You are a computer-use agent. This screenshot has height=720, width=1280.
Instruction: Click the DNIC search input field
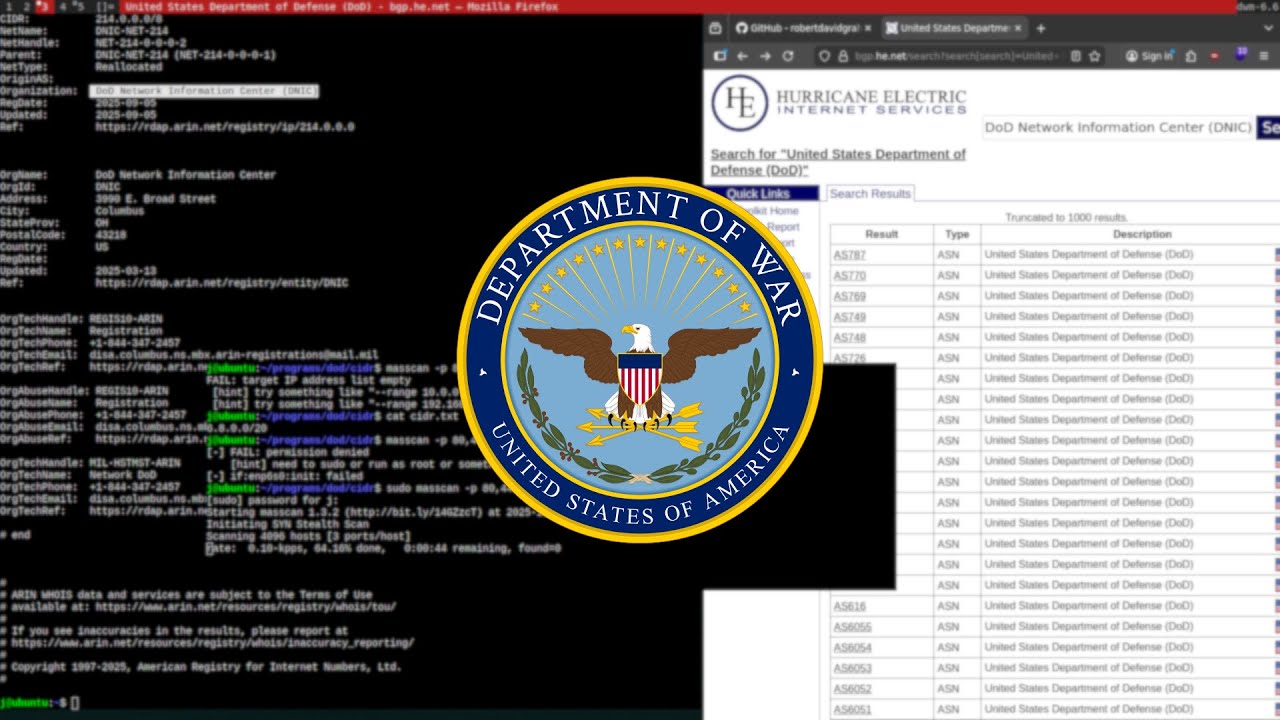coord(1118,127)
